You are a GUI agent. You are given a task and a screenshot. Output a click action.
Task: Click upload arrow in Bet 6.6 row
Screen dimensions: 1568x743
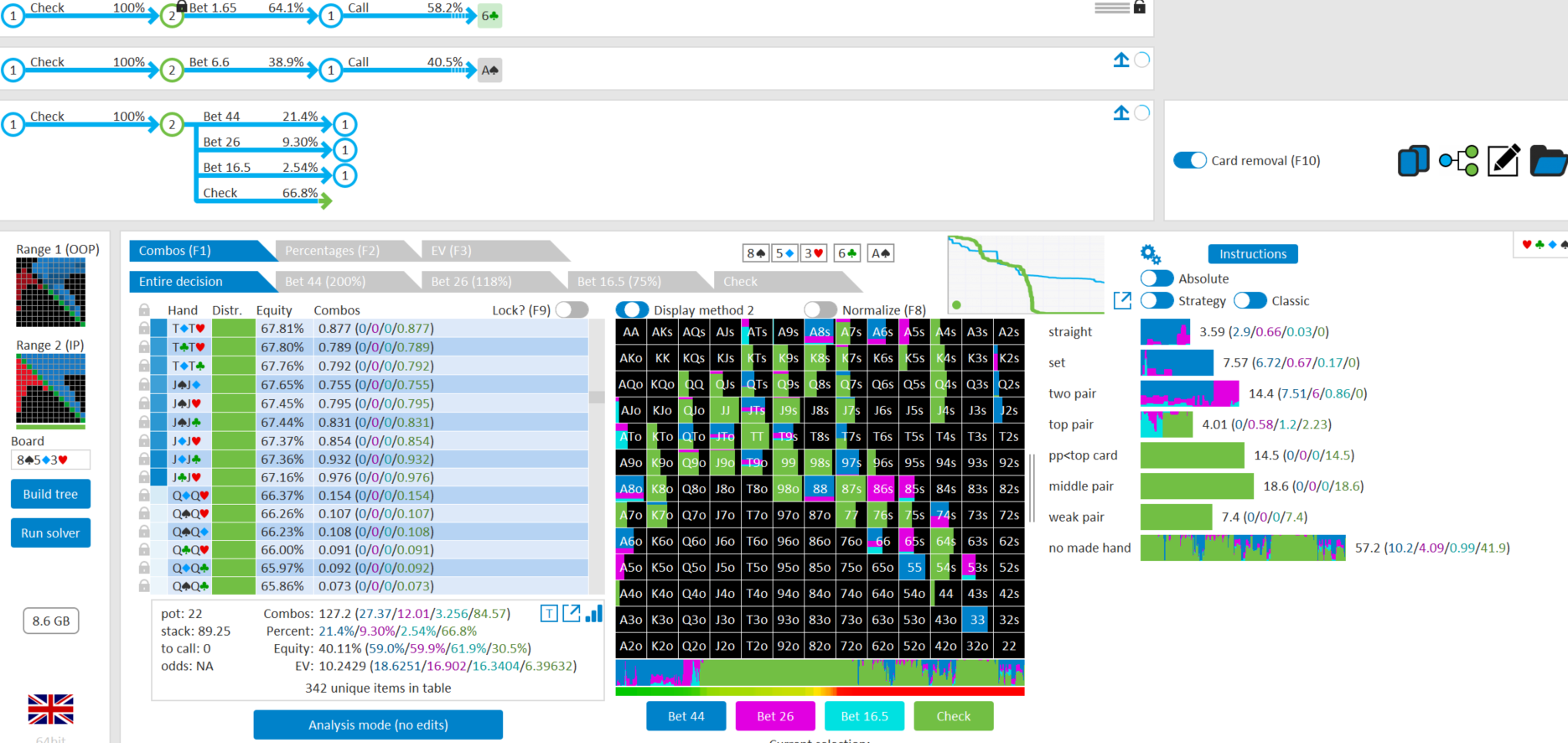tap(1121, 60)
